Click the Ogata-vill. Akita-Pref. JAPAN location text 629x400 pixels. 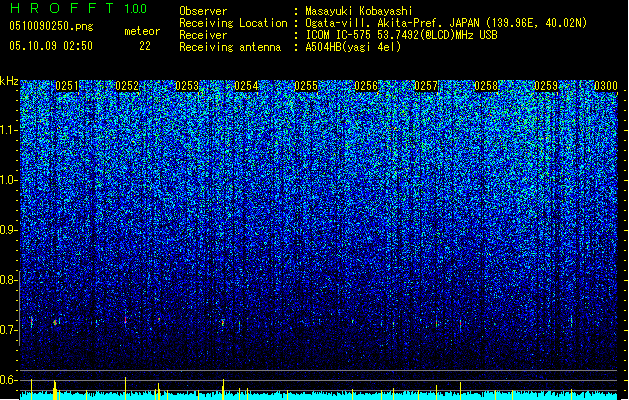pyautogui.click(x=446, y=23)
